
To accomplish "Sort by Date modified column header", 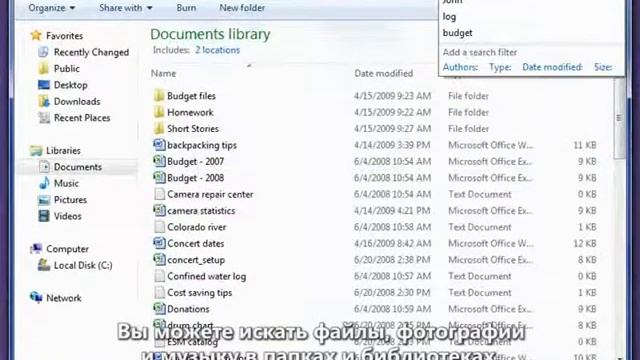I will click(x=384, y=73).
